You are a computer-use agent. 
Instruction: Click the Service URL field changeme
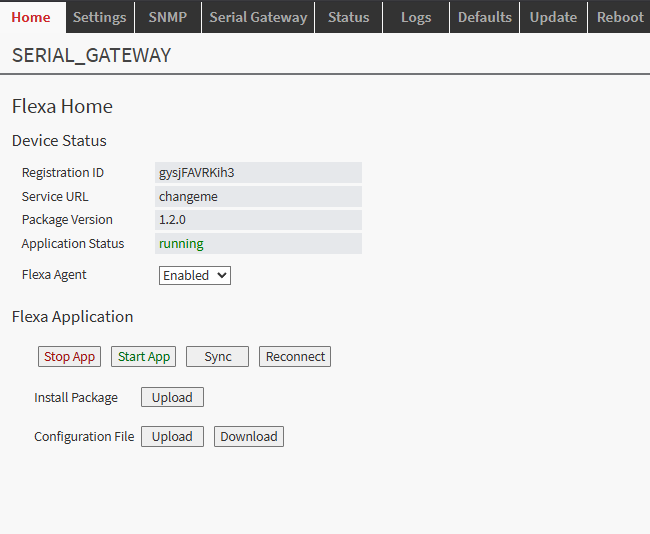258,197
